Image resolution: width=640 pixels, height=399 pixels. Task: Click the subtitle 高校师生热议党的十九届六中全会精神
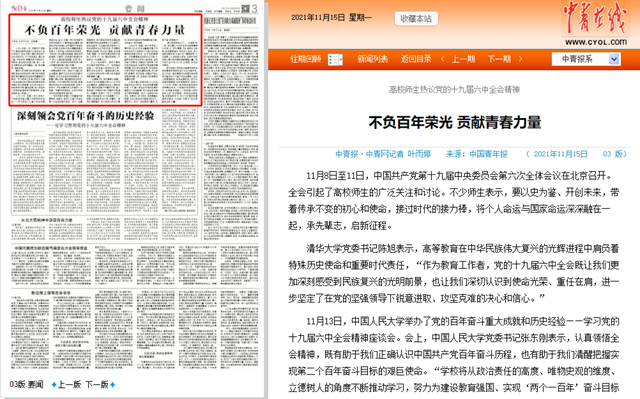pyautogui.click(x=454, y=89)
